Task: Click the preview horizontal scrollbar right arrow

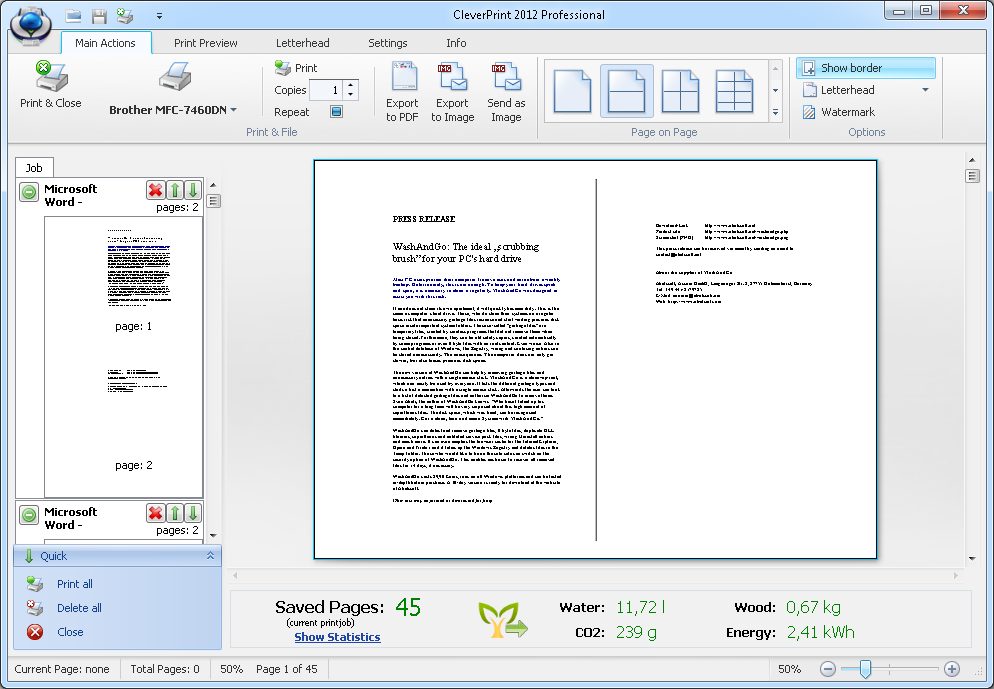Action: [x=956, y=576]
